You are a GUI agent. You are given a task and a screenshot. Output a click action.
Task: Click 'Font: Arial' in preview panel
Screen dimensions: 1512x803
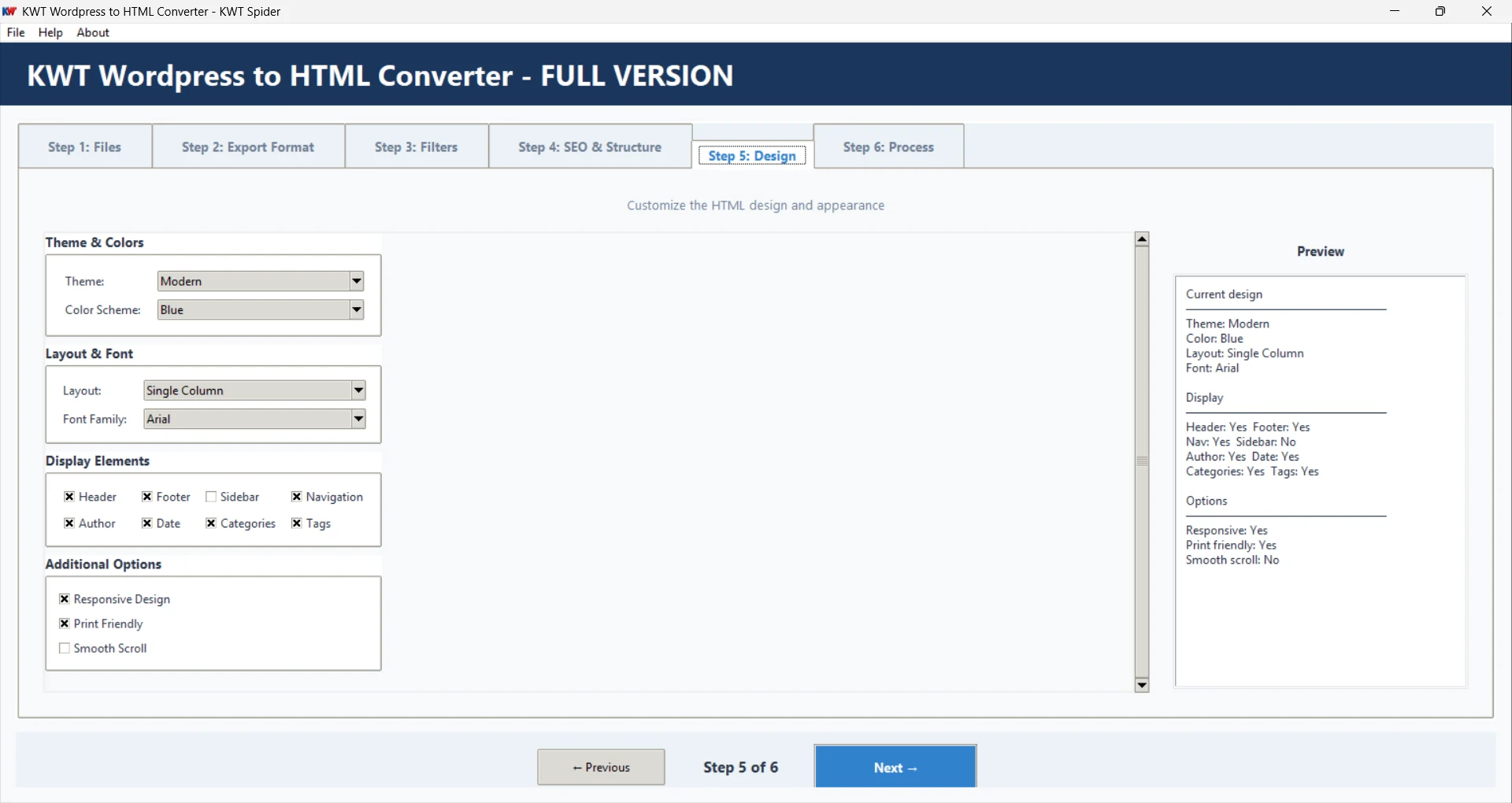click(1213, 368)
